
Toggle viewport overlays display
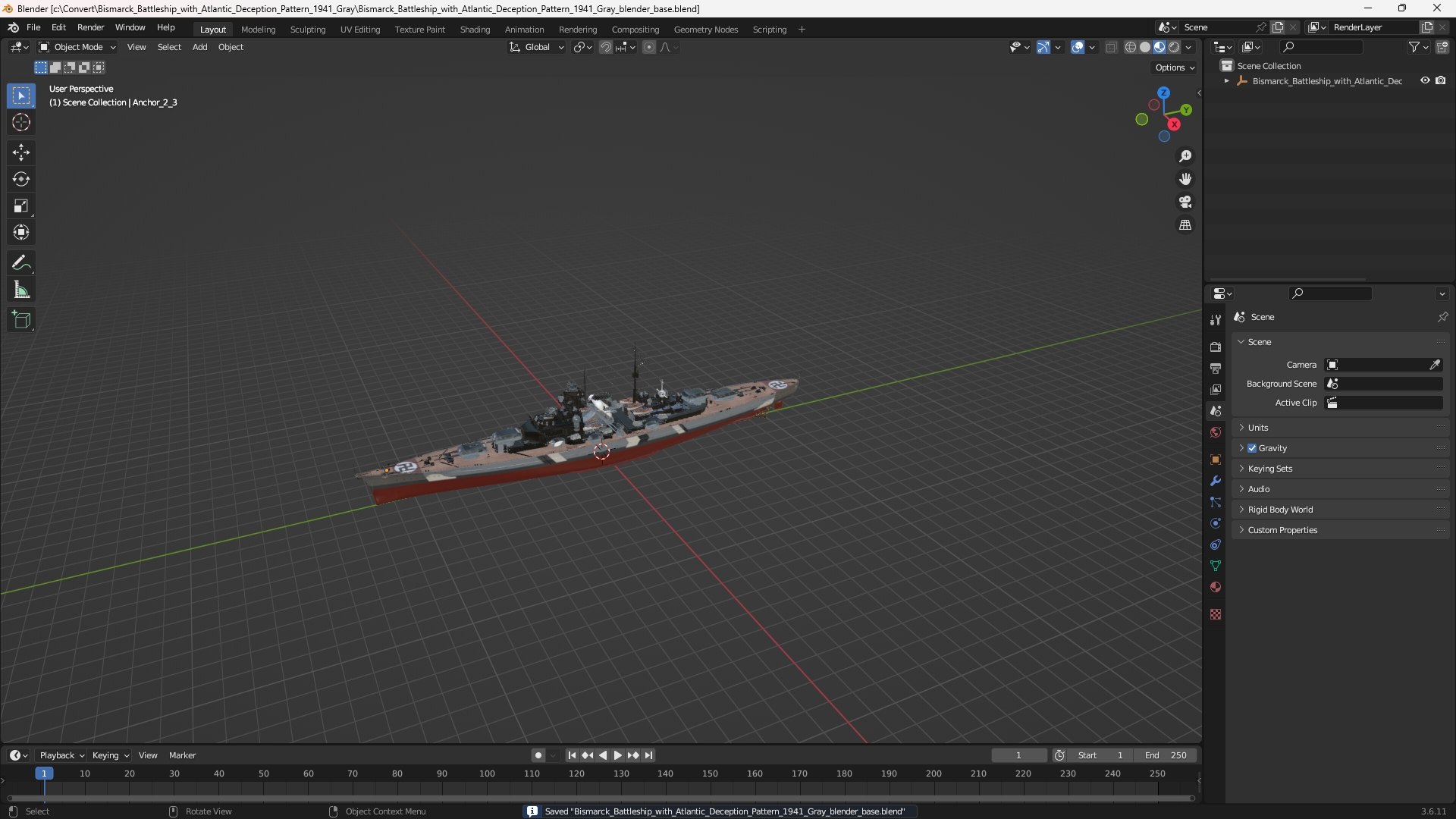click(1077, 47)
